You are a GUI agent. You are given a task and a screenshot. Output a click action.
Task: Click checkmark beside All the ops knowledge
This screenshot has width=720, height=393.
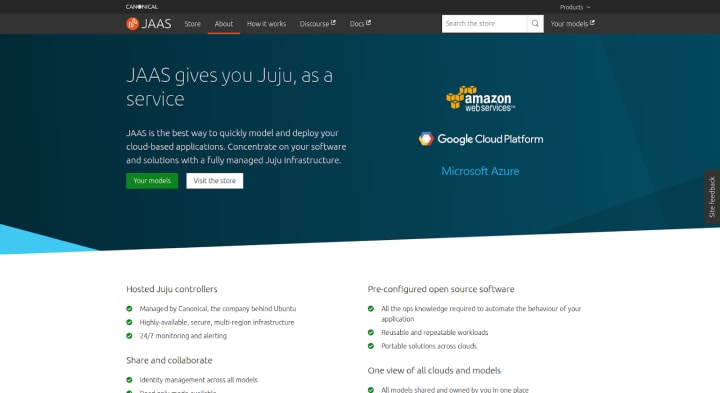tap(371, 309)
